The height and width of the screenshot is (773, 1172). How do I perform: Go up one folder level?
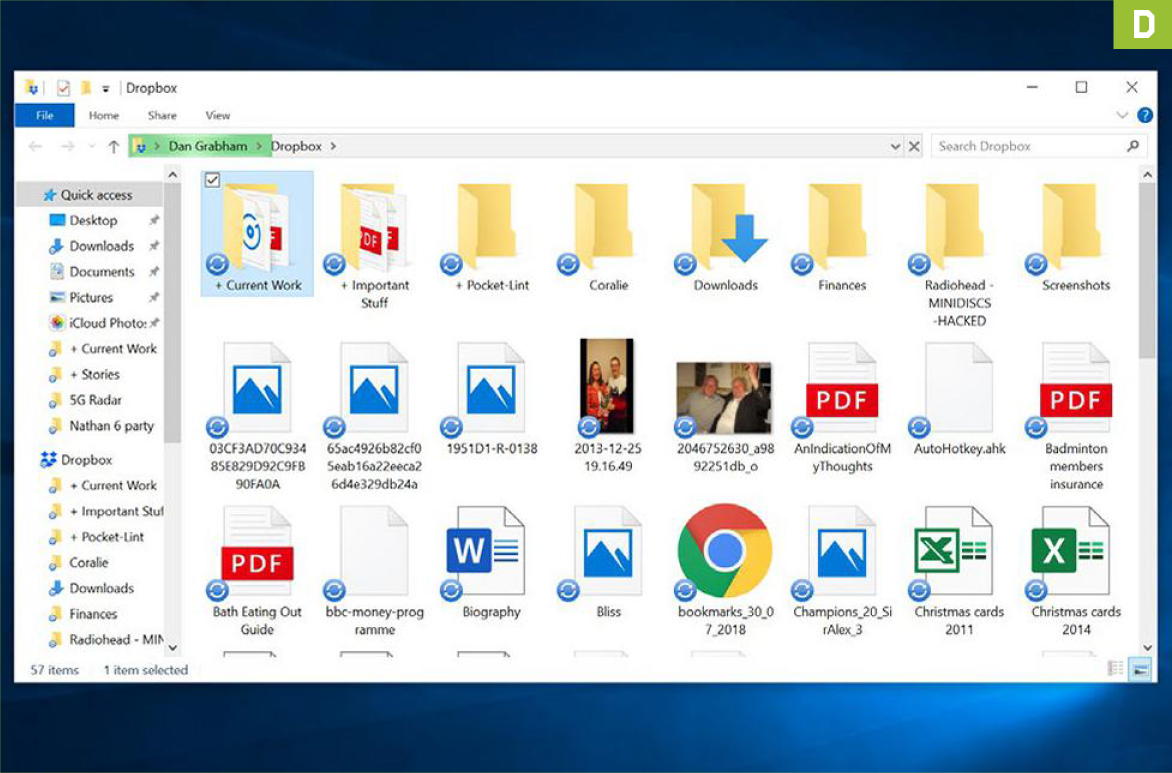(x=114, y=147)
